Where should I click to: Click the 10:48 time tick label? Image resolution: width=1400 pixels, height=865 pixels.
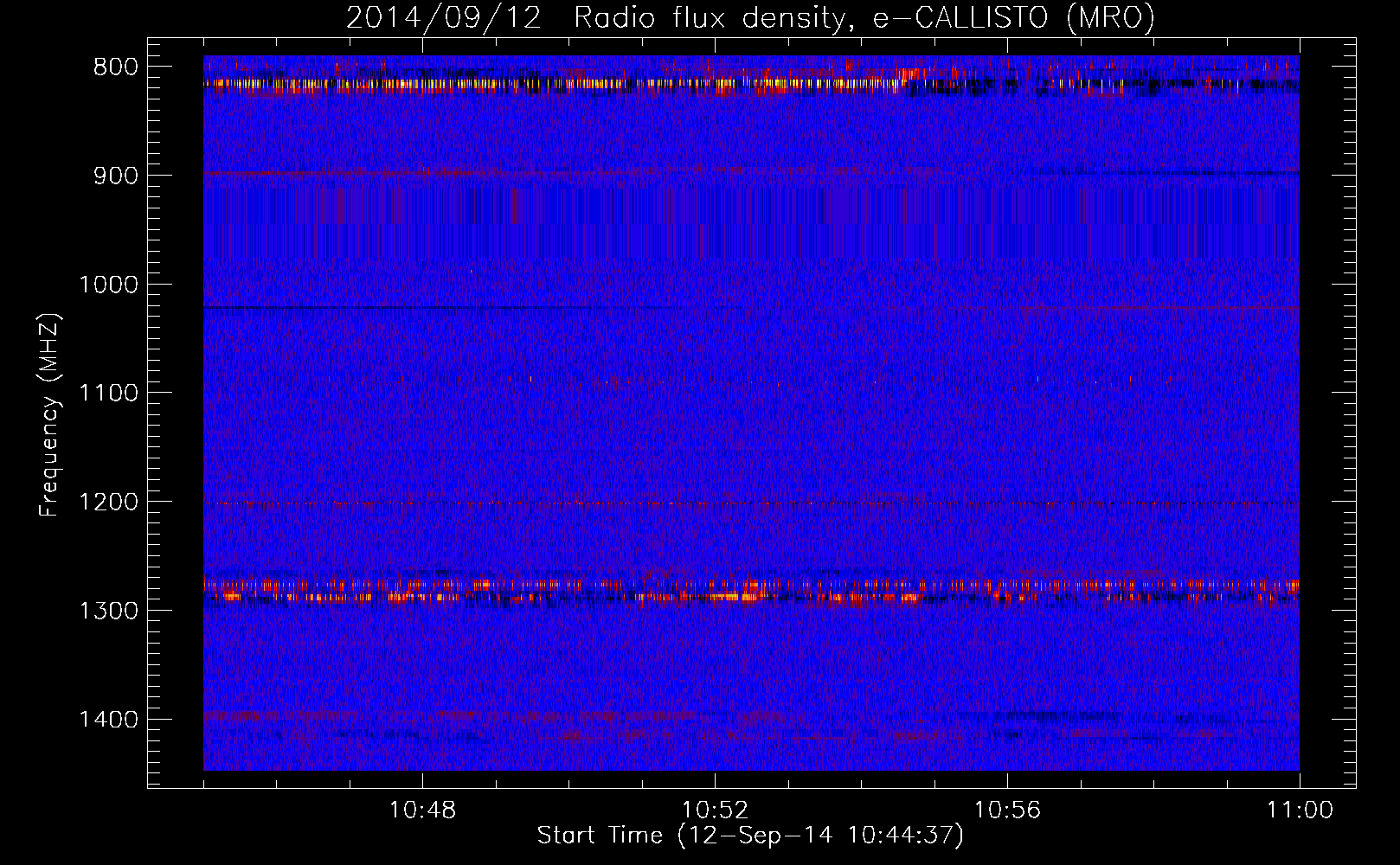(x=422, y=811)
